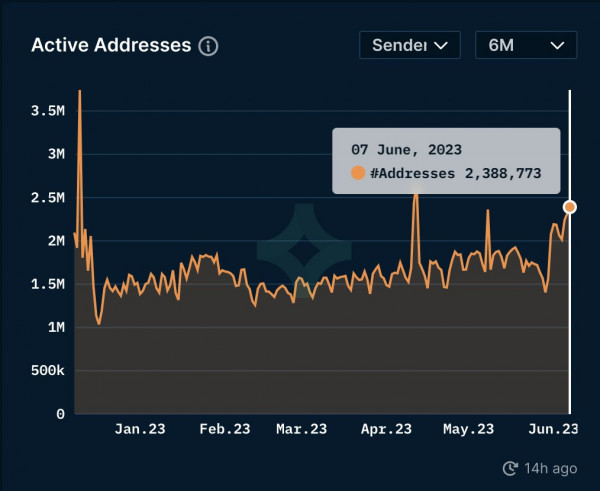This screenshot has width=600, height=491.
Task: Click the orange legend dot in tooltip
Action: coord(358,173)
